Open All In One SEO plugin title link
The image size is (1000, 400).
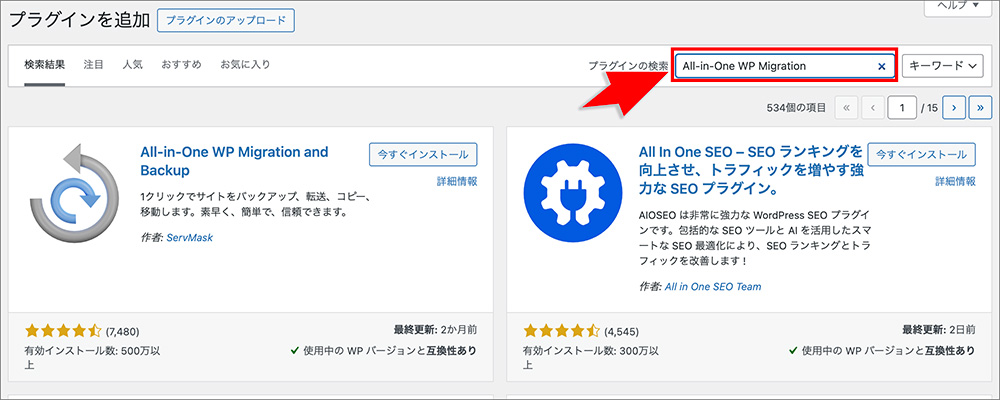[x=750, y=171]
